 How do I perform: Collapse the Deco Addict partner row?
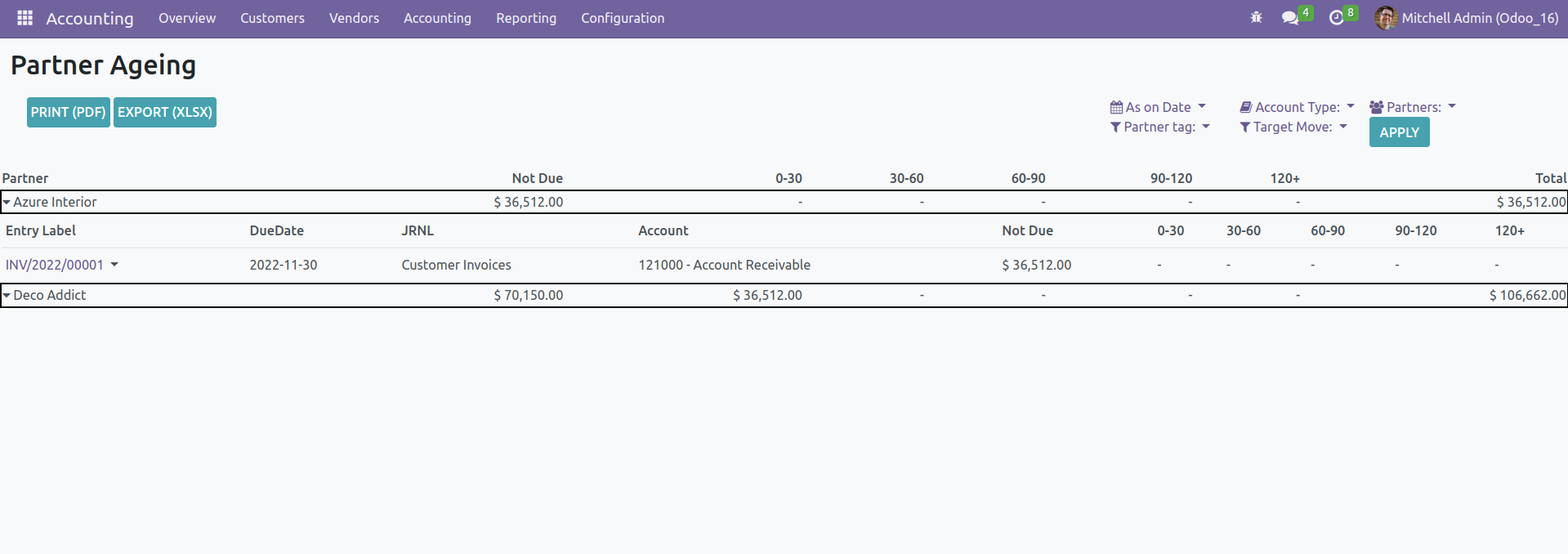click(x=7, y=295)
